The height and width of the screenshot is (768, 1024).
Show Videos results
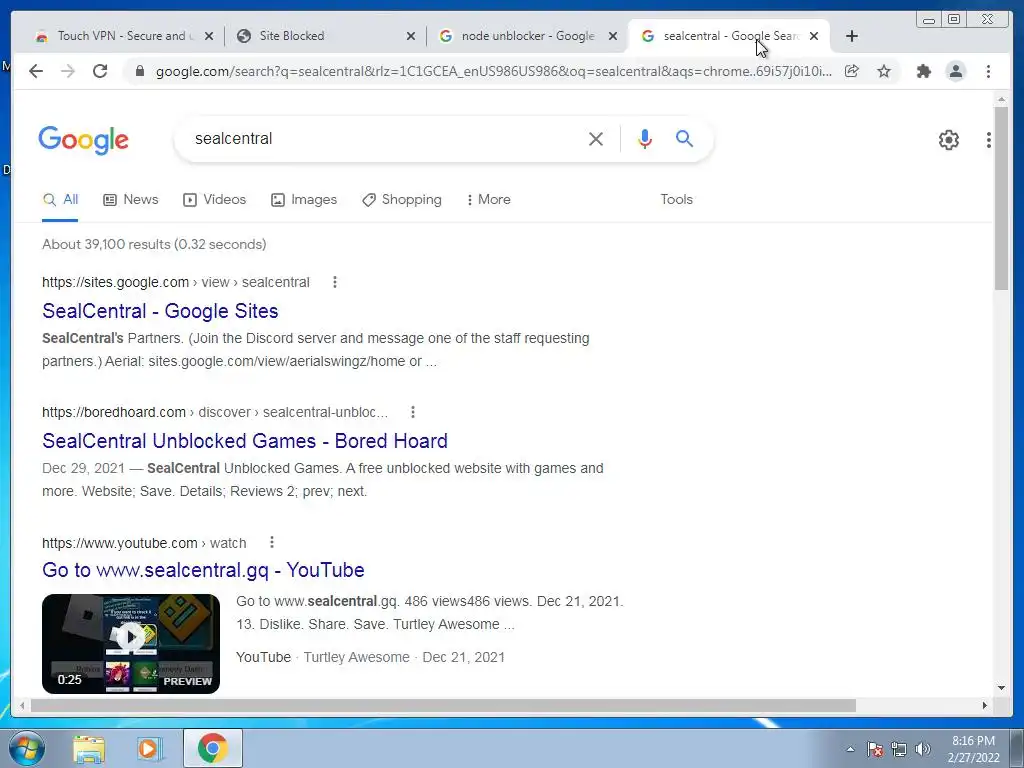[x=214, y=200]
